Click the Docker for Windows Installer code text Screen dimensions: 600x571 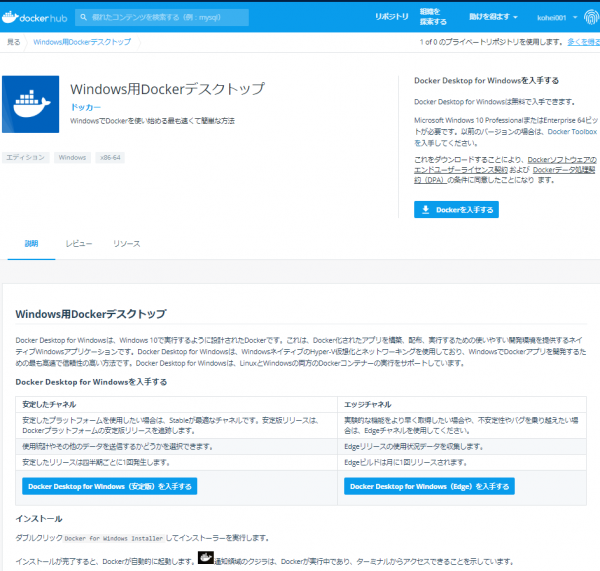(114, 538)
